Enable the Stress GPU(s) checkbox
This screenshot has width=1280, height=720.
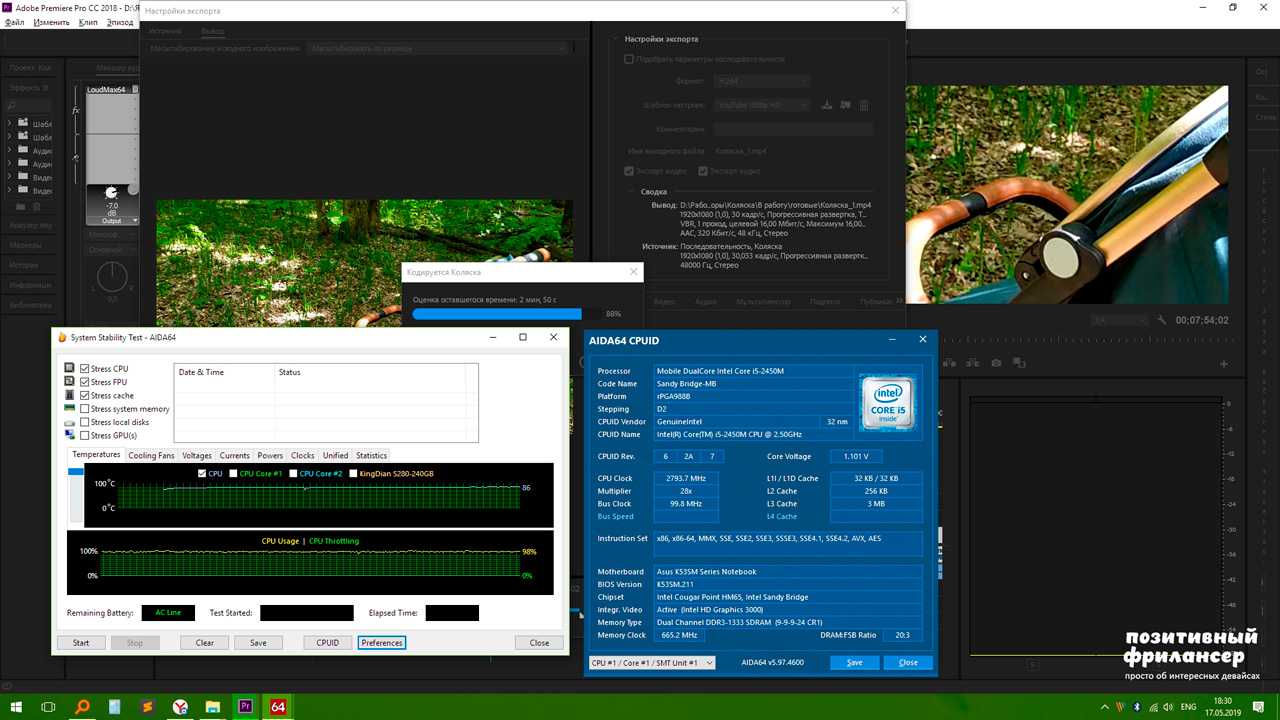[x=85, y=436]
